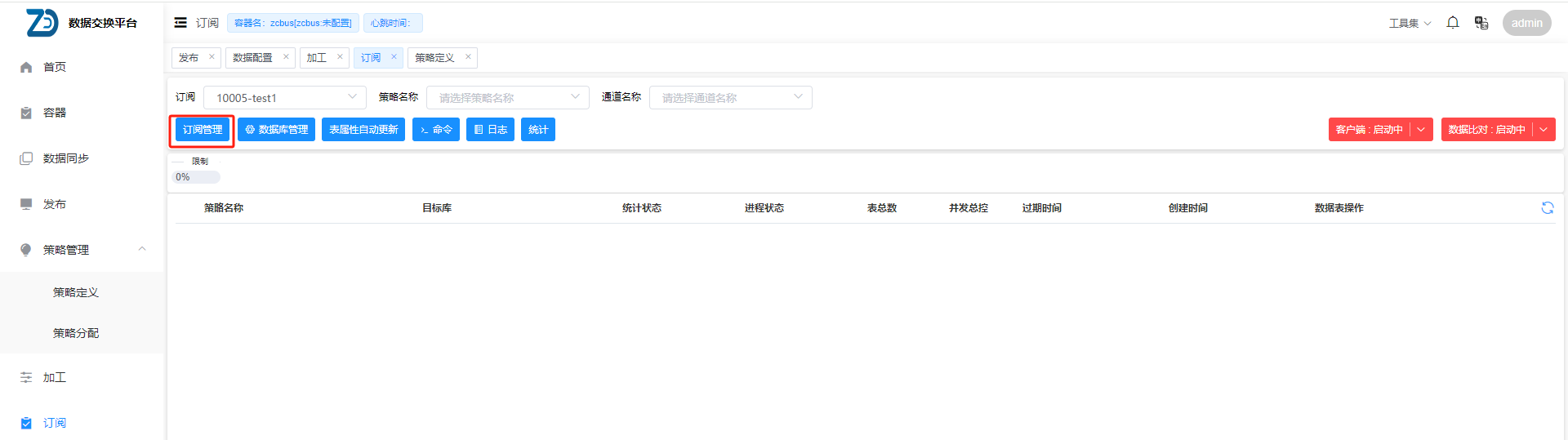Open the 客户端 status dropdown arrow
The height and width of the screenshot is (440, 1568).
click(x=1421, y=130)
